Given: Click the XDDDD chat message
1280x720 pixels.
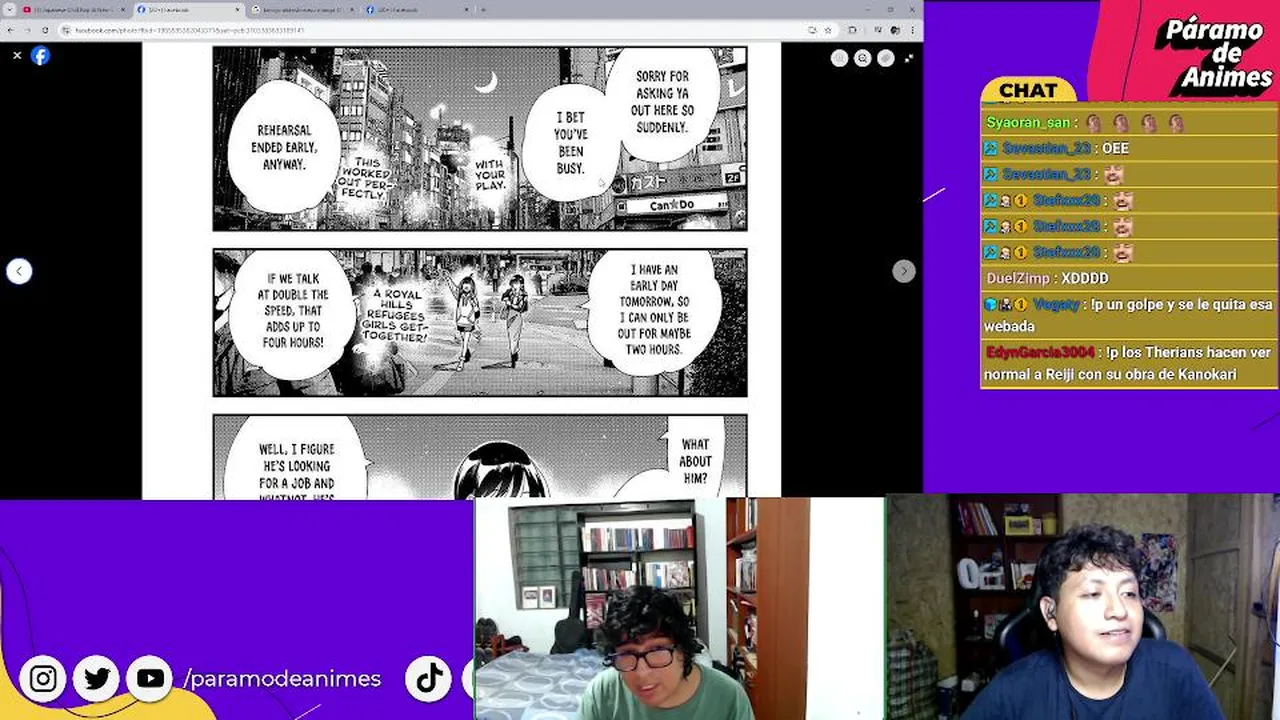Looking at the screenshot, I should click(x=1085, y=278).
